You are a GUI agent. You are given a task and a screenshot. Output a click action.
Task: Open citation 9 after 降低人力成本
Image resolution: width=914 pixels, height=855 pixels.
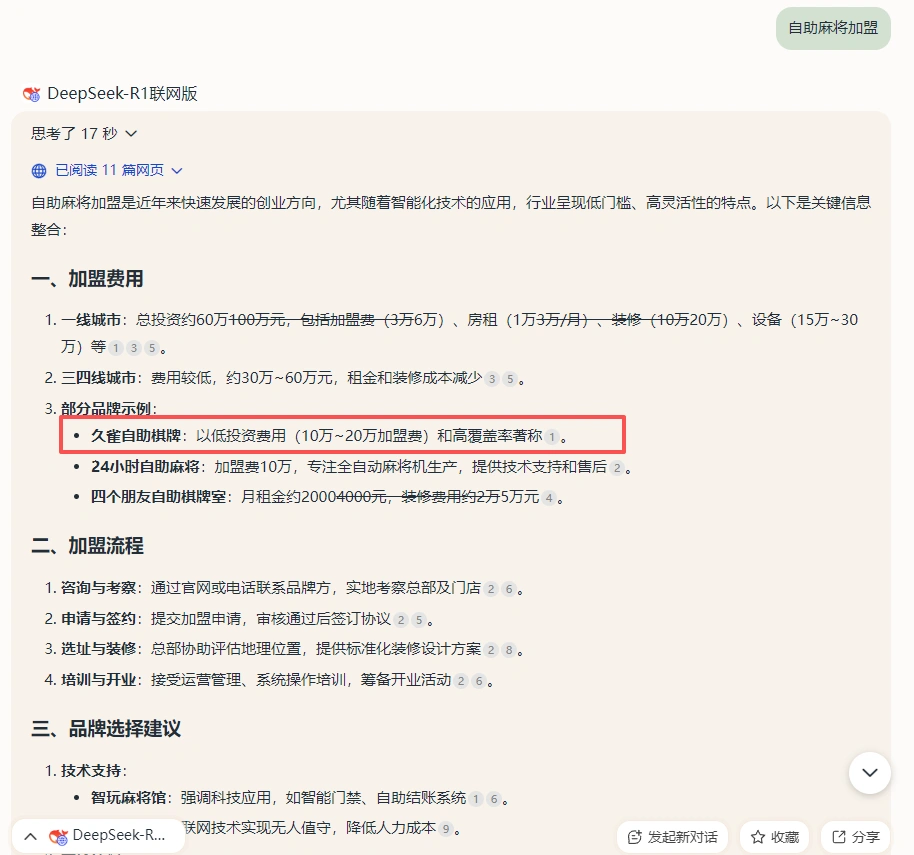point(446,829)
